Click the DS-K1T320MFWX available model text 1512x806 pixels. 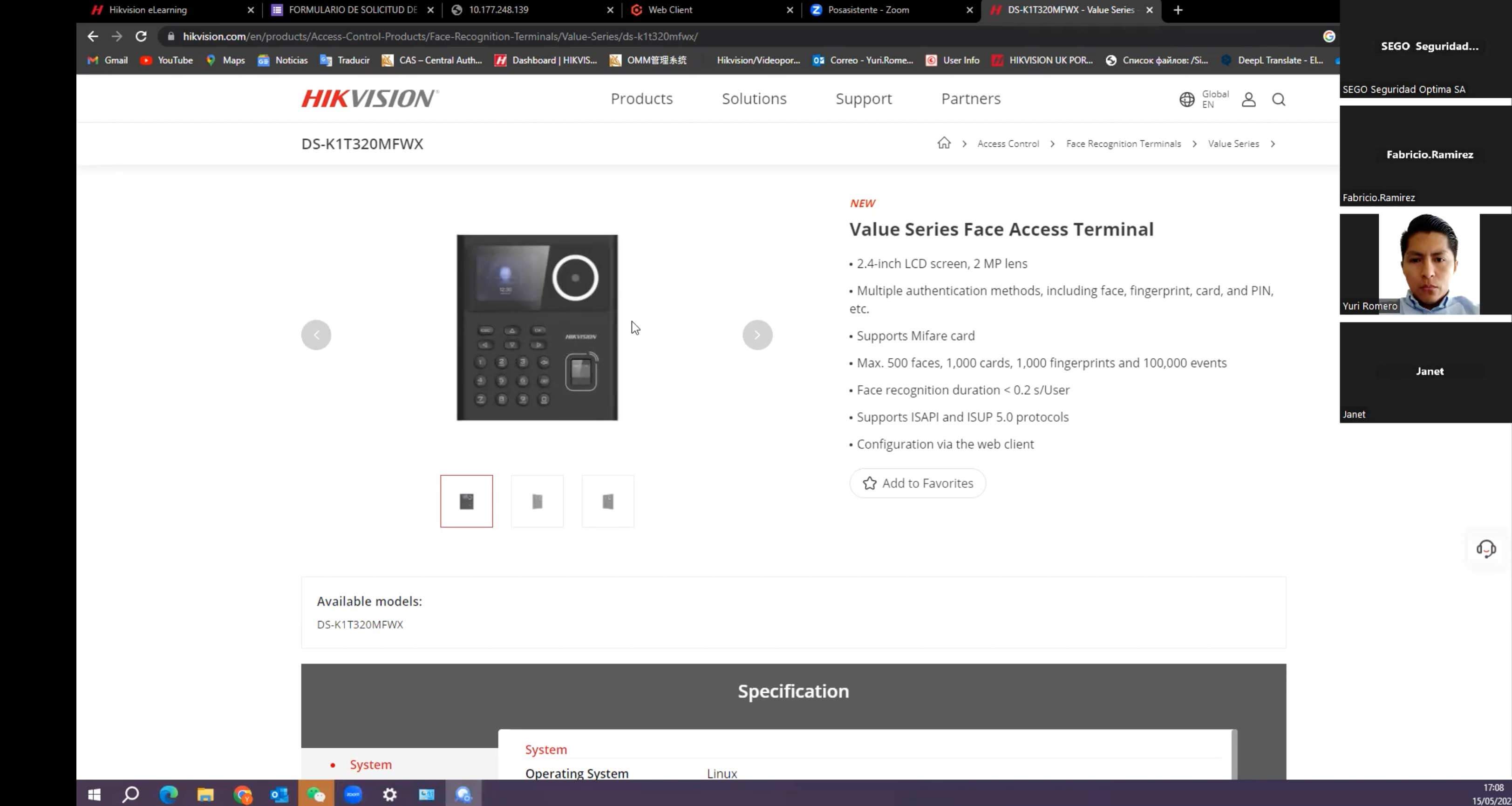(x=360, y=625)
